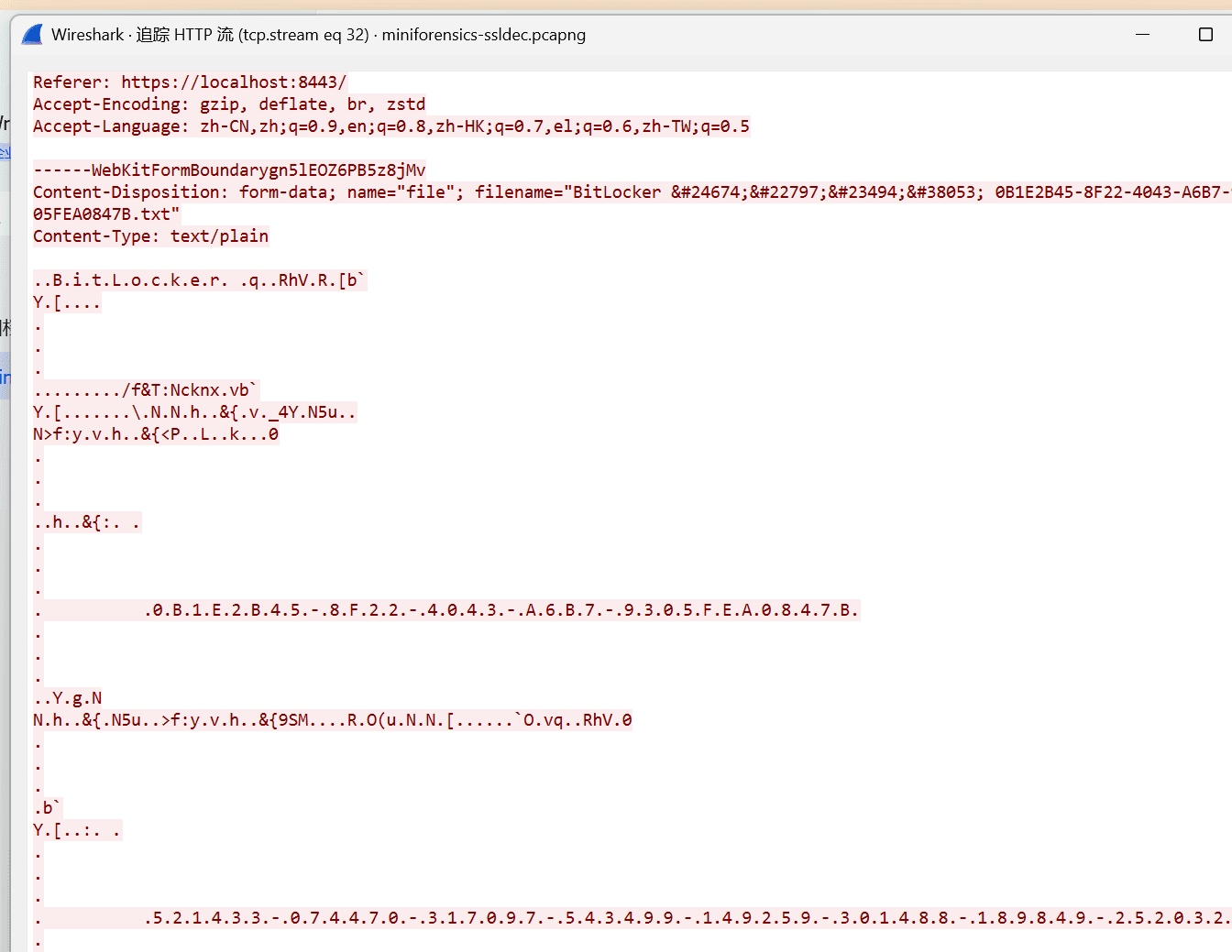Select the Referer https://localhost:8443/ line

190,82
